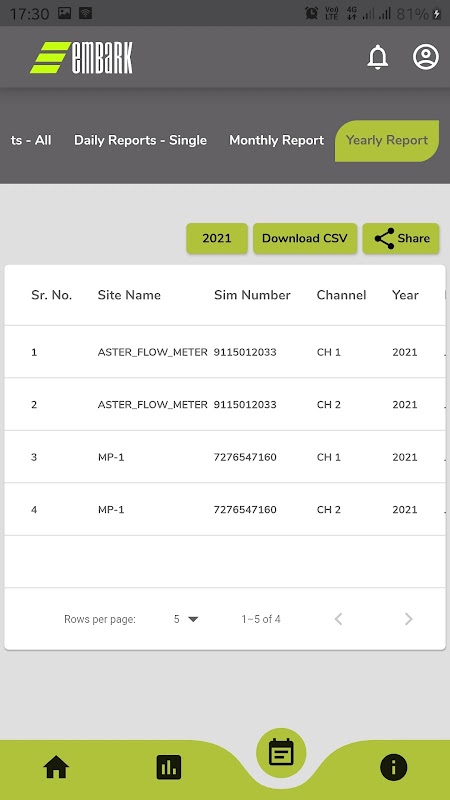Switch to the Monthly Report tab
Image resolution: width=450 pixels, height=800 pixels.
click(277, 140)
